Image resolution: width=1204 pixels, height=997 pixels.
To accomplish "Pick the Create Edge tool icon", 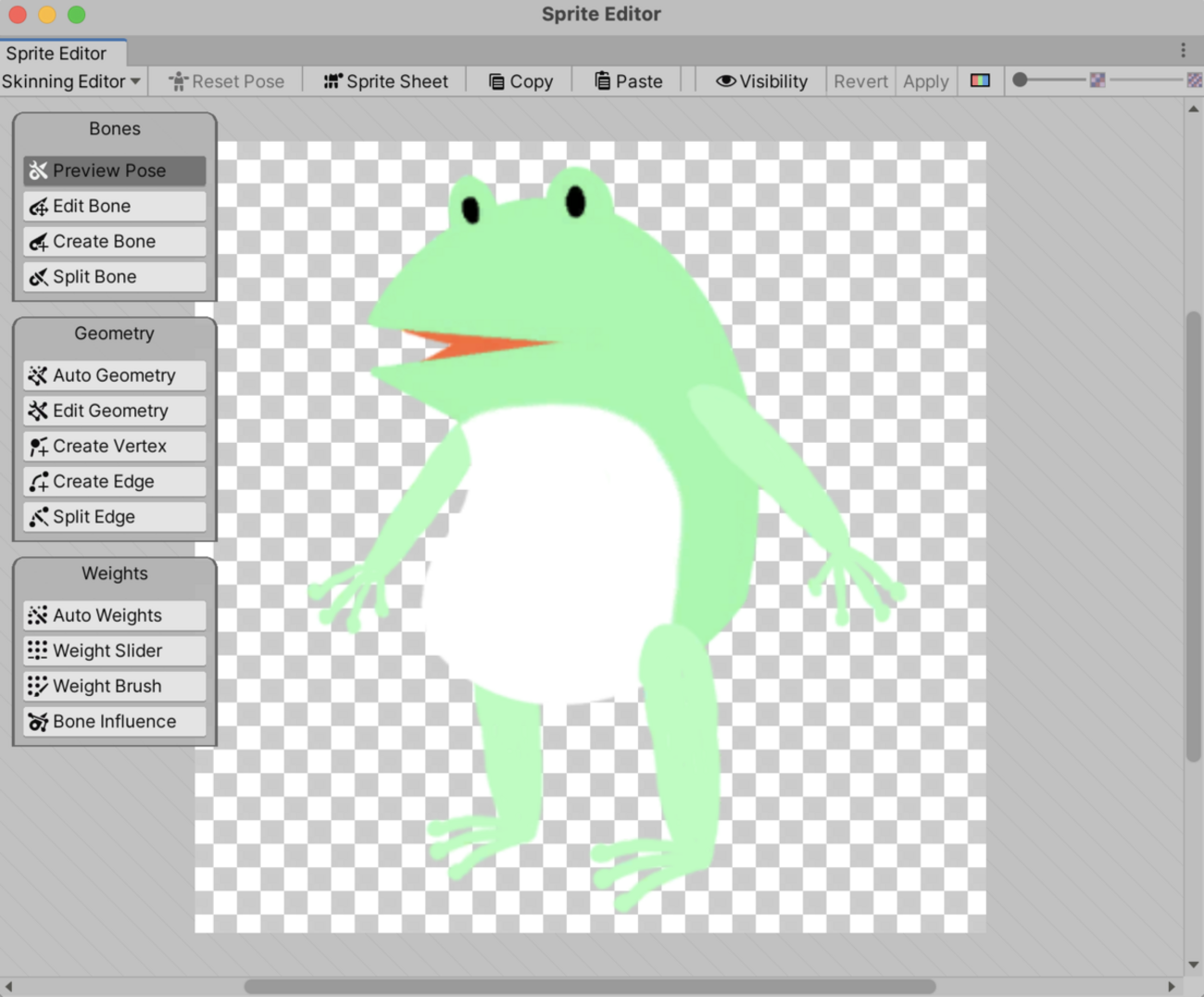I will click(38, 482).
